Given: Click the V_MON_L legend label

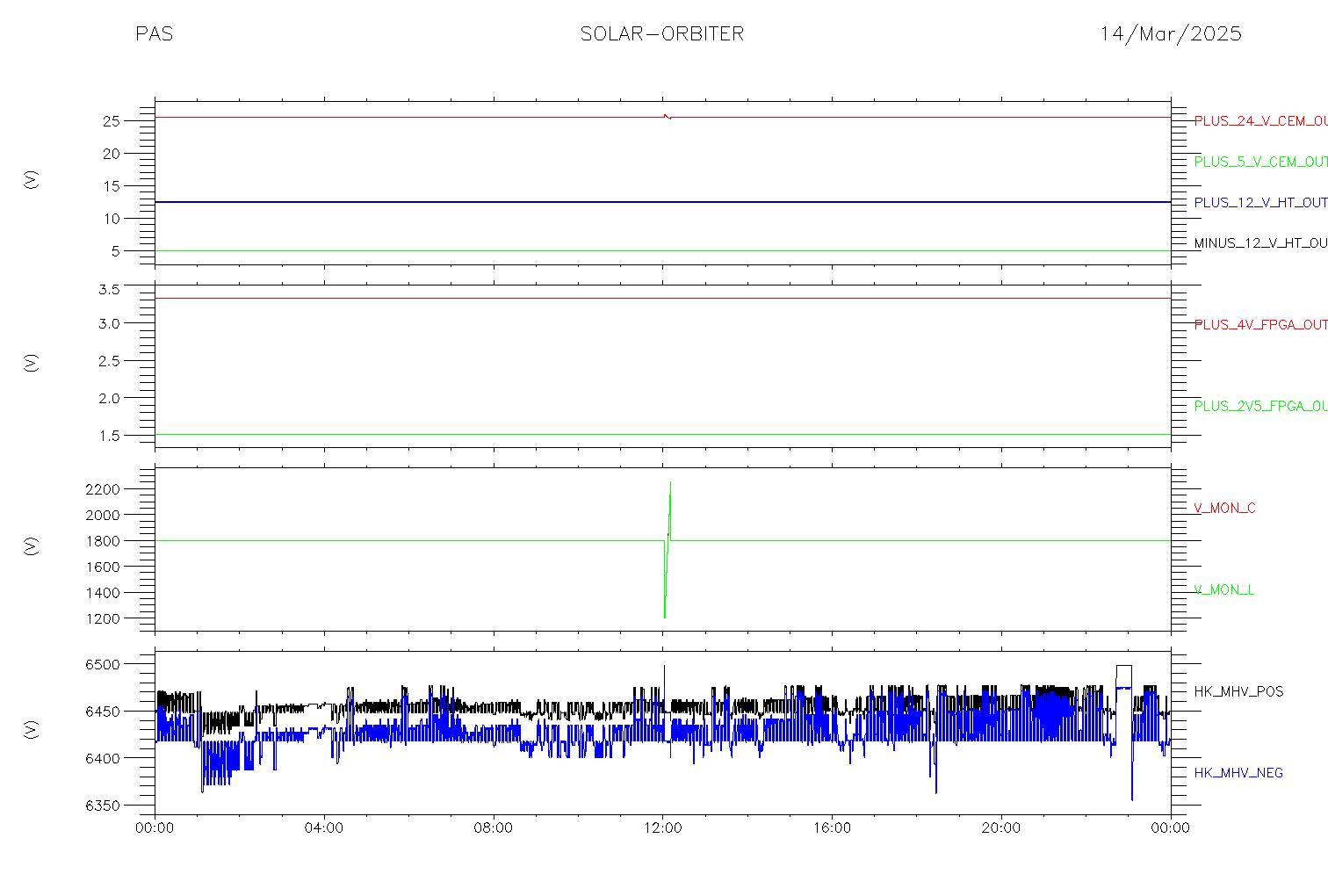Looking at the screenshot, I should (x=1223, y=590).
